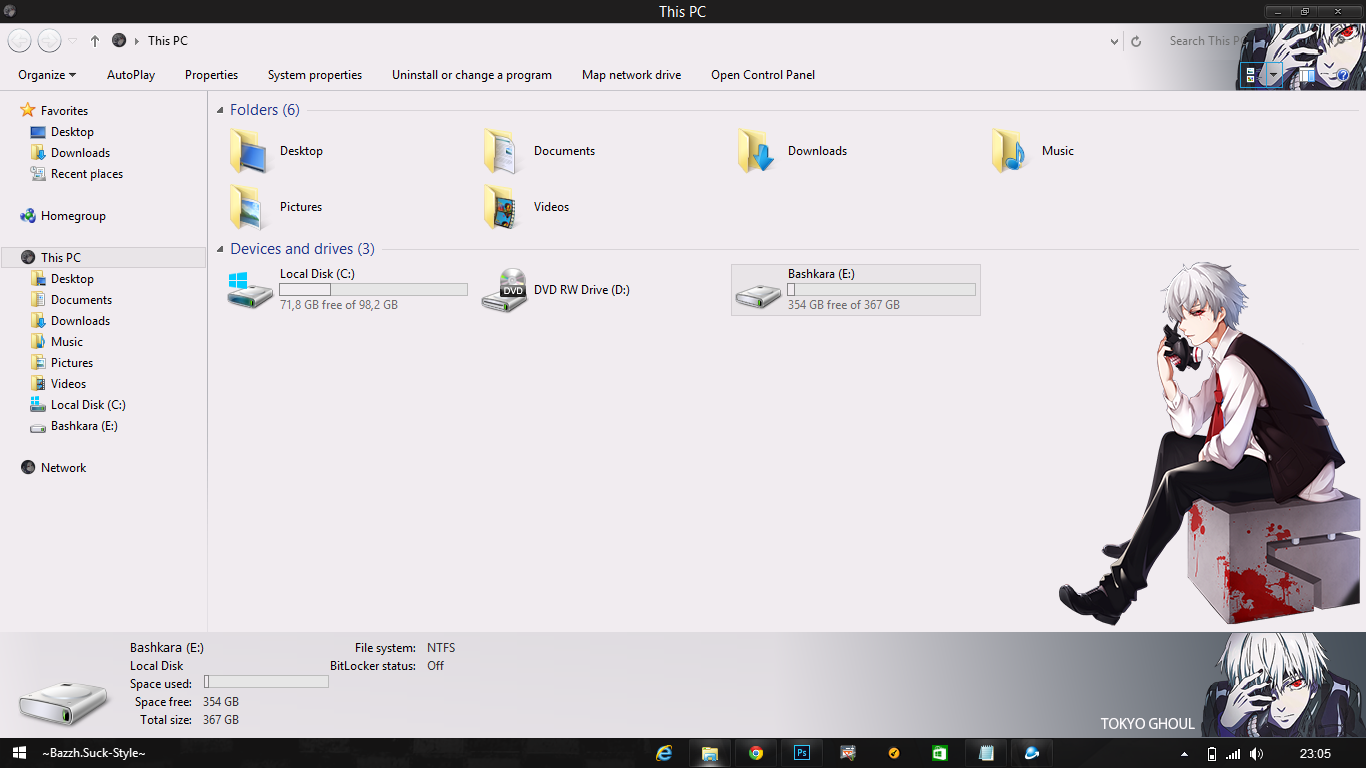This screenshot has height=768, width=1366.
Task: Open System properties
Action: tap(315, 75)
